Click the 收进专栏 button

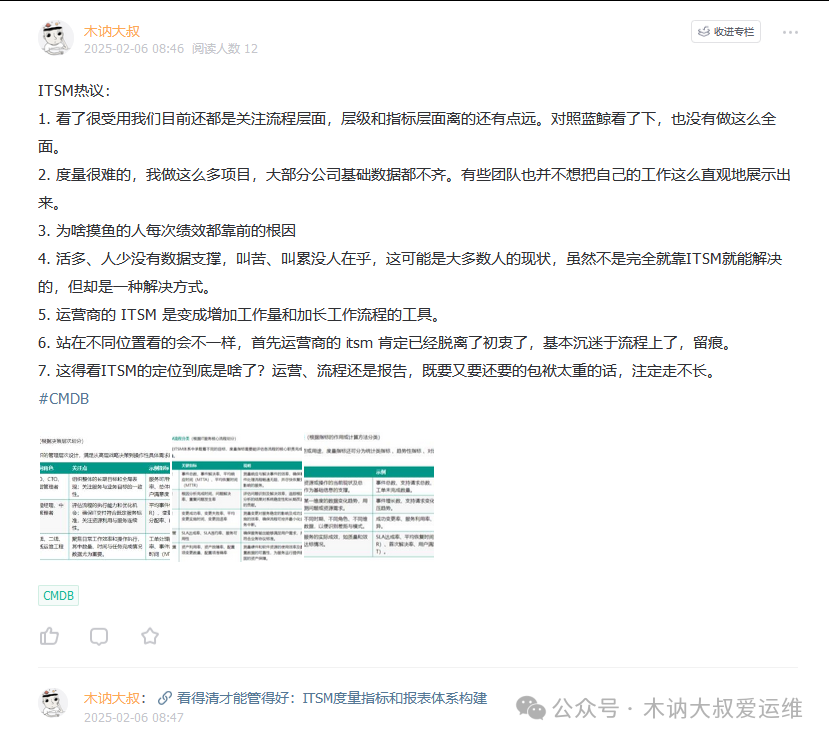click(x=726, y=32)
